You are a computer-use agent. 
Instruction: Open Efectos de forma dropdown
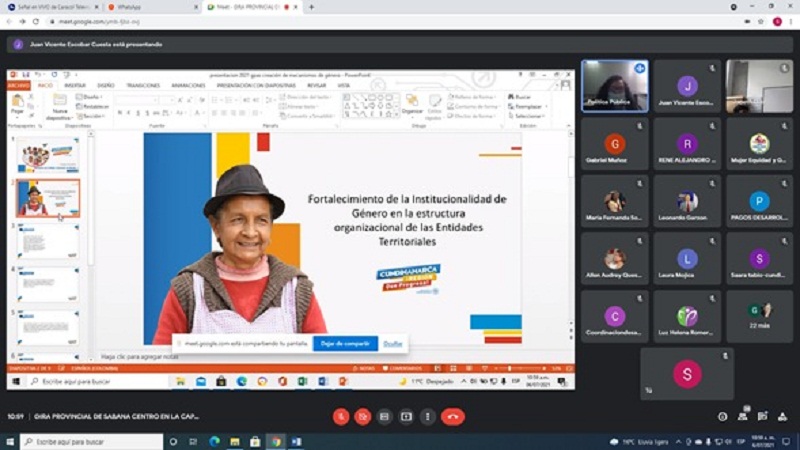(x=472, y=116)
